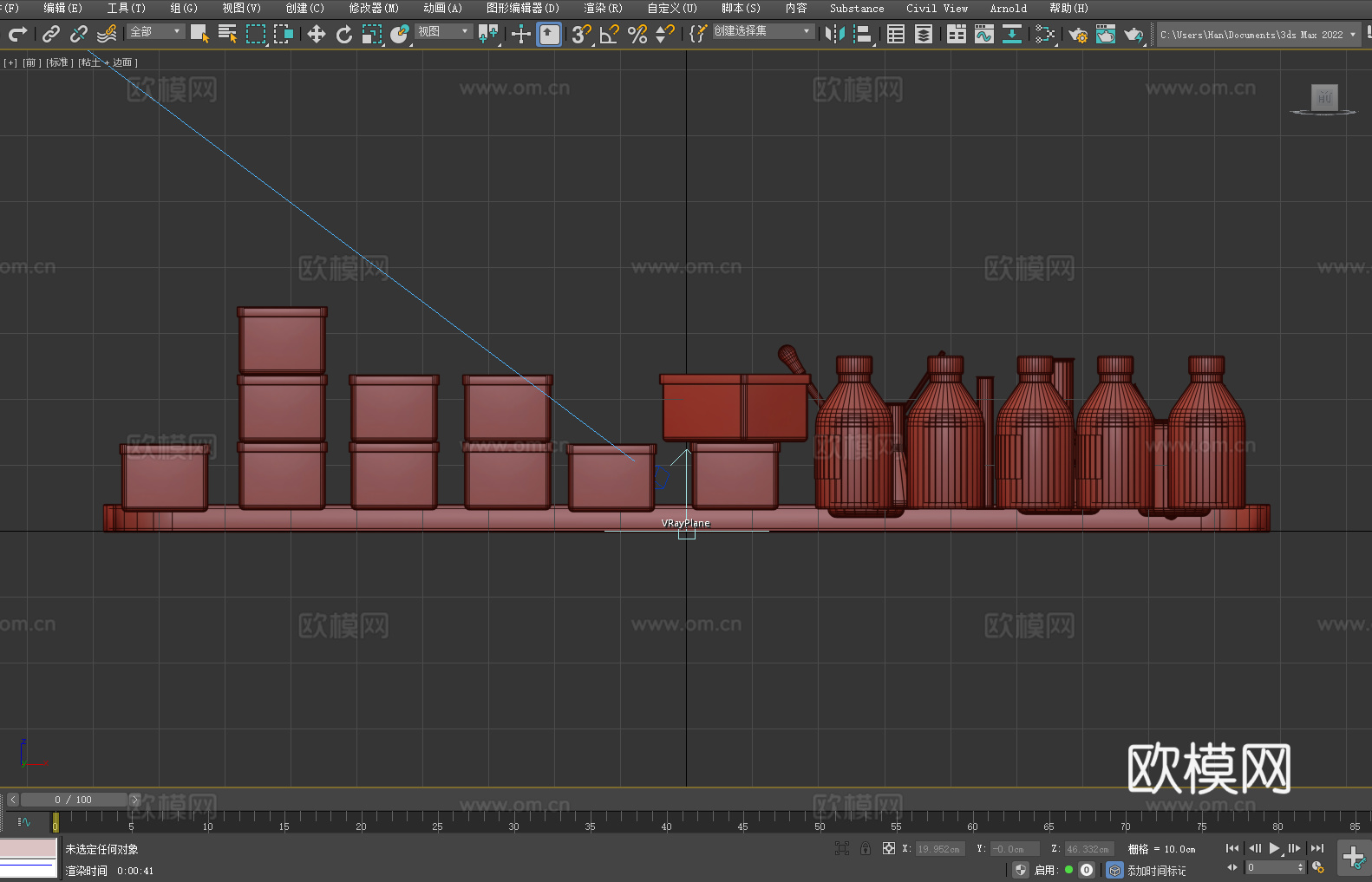Toggle Selection Lock padlock
Screen dimensions: 1372x882
click(x=866, y=848)
